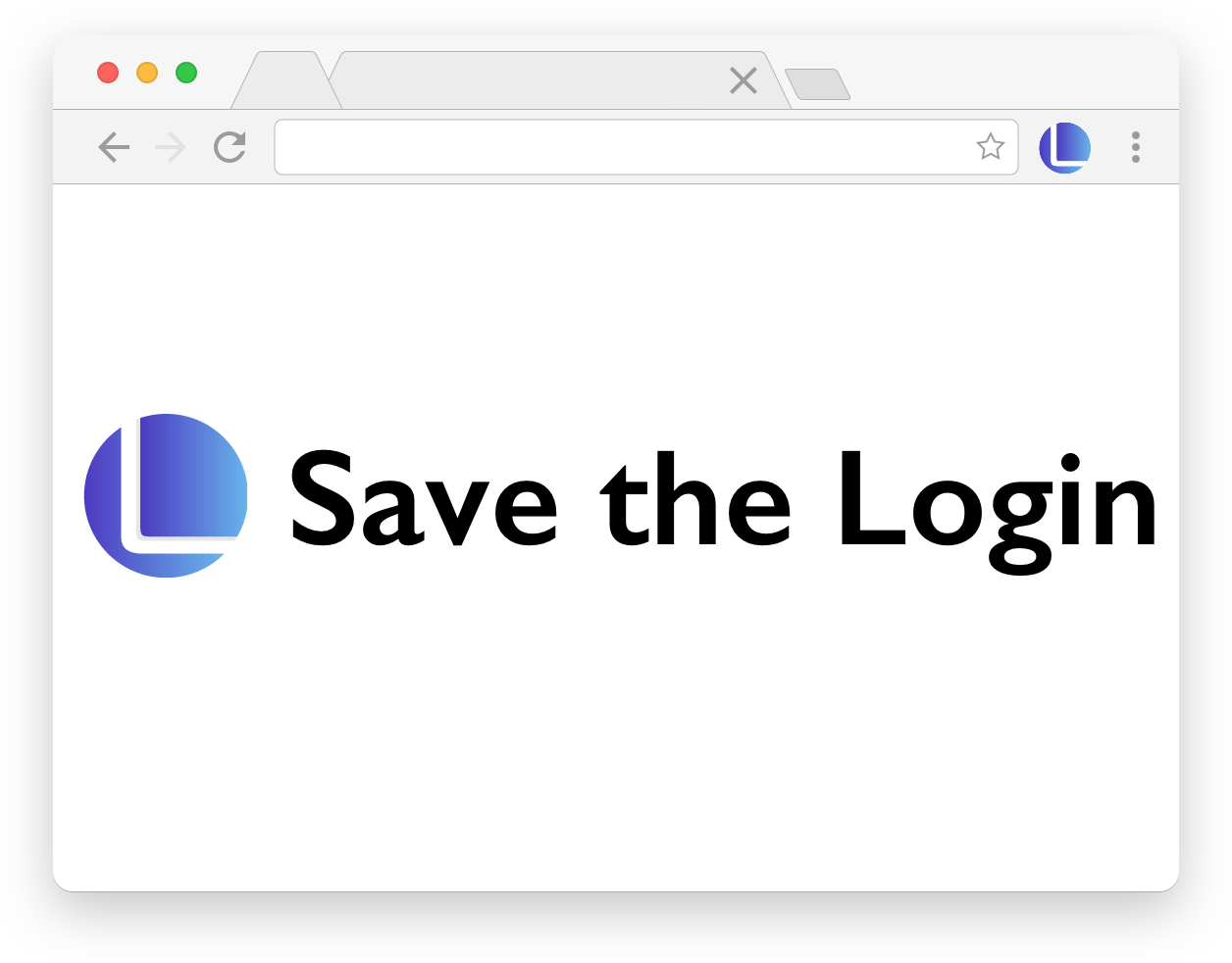This screenshot has height=963, width=1232.
Task: Click the yellow minimize window button
Action: [147, 73]
